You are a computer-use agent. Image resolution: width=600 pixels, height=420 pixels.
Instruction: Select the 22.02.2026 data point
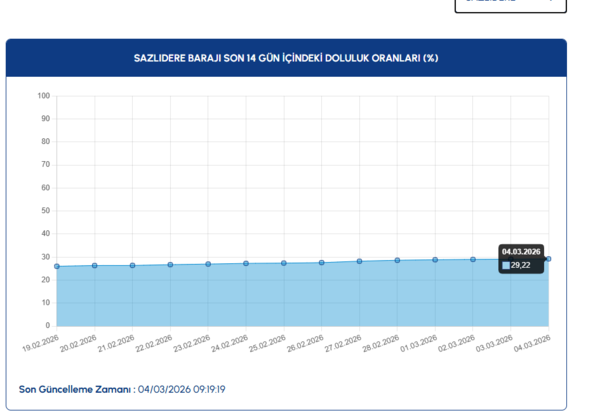(x=170, y=264)
